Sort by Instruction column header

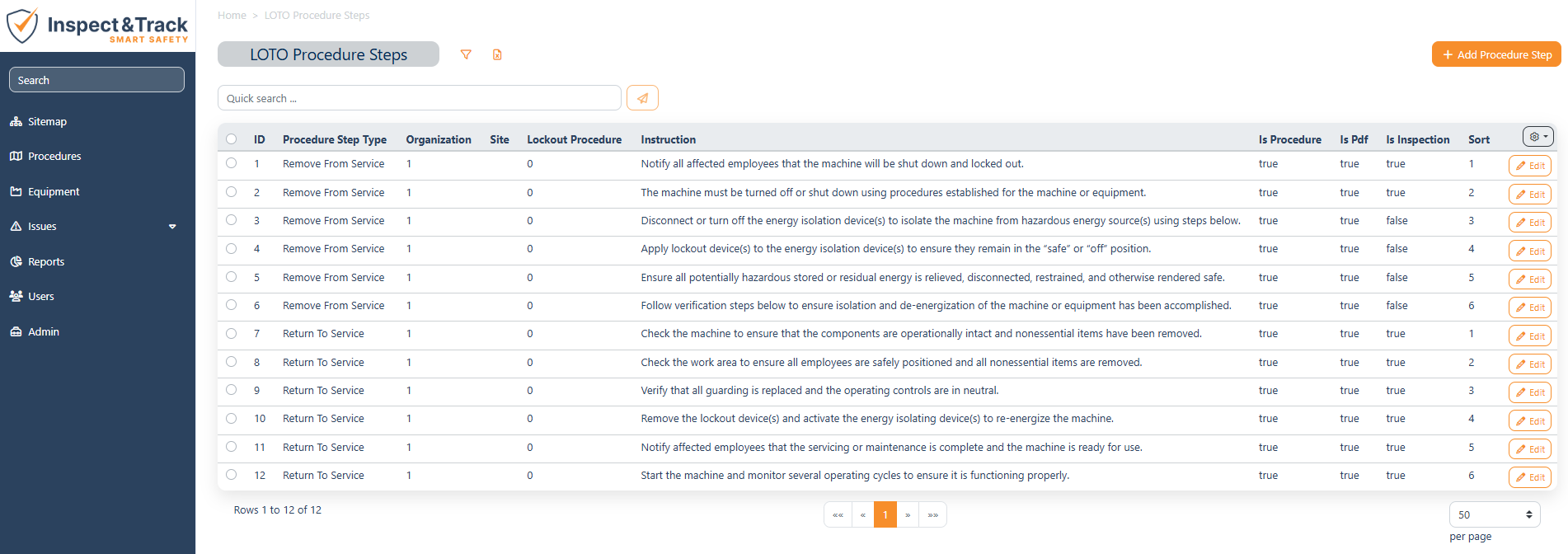tap(668, 139)
